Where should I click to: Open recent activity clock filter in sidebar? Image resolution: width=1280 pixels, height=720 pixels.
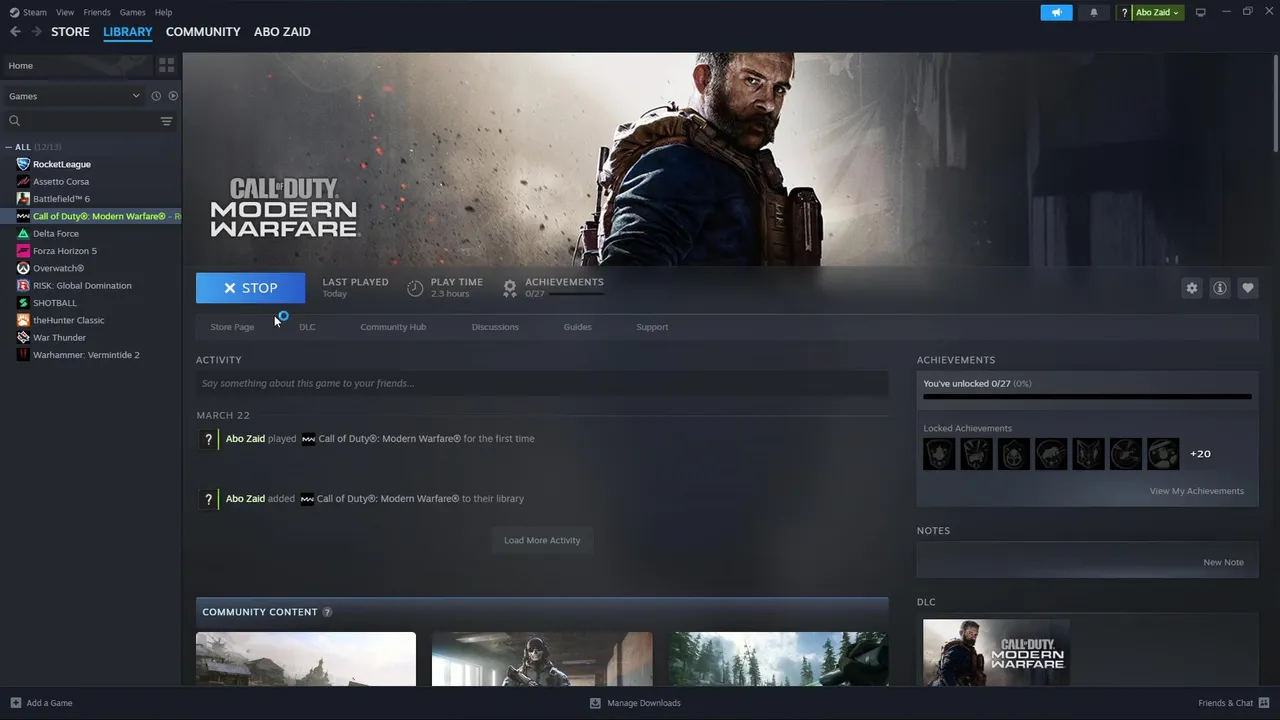coord(156,96)
